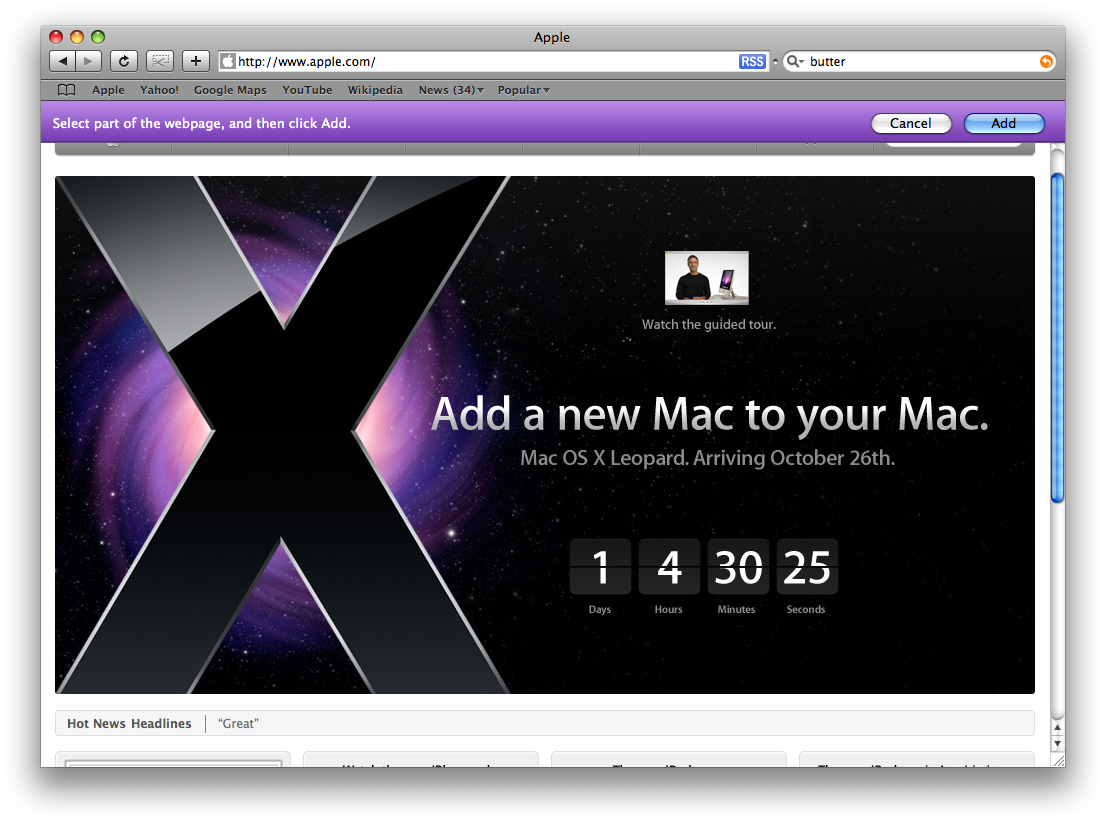Open the bookmarks book icon
Viewport: 1106px width, 823px height.
coord(66,90)
